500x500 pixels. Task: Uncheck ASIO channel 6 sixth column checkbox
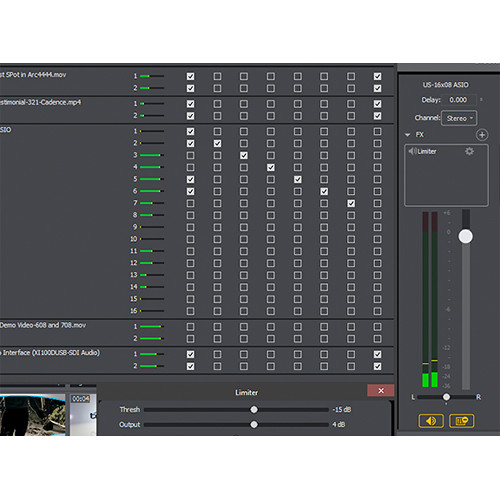click(x=324, y=191)
